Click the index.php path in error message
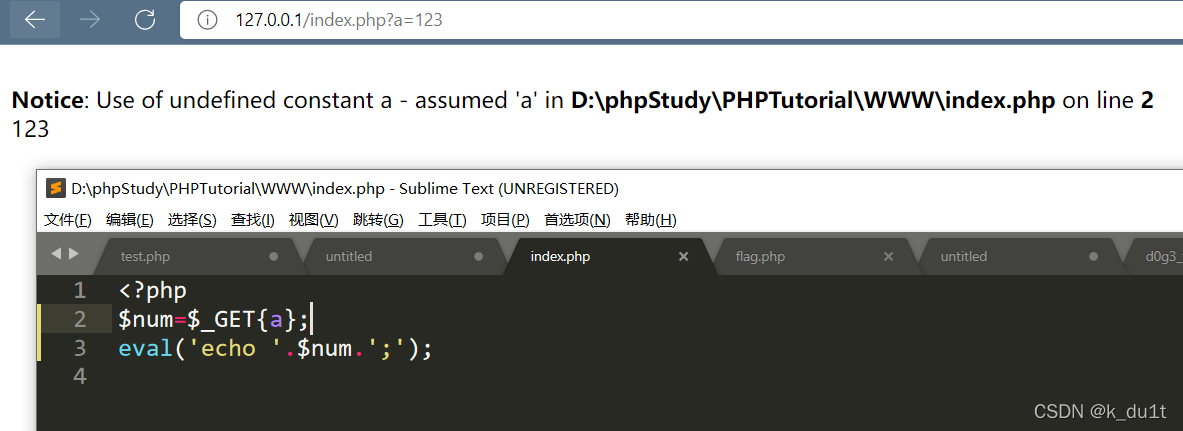 813,100
